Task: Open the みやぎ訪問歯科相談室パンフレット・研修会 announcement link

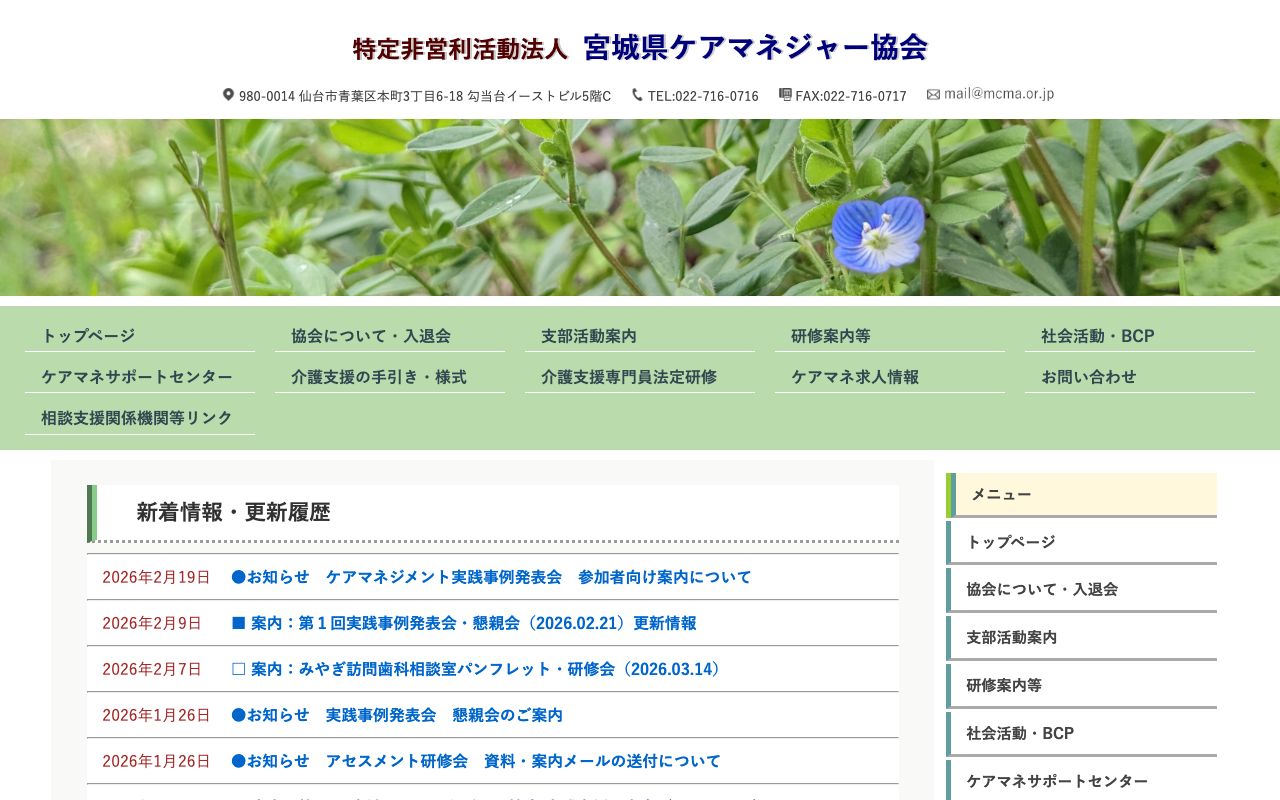Action: (x=479, y=670)
